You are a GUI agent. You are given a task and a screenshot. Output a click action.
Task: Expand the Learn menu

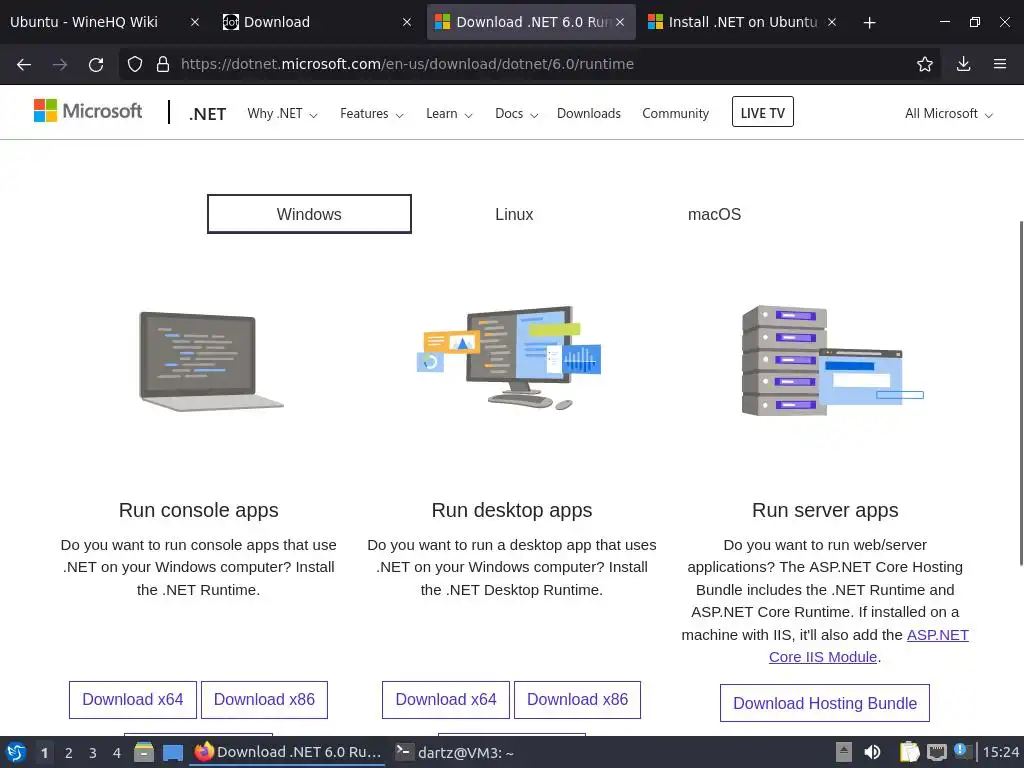(x=449, y=114)
